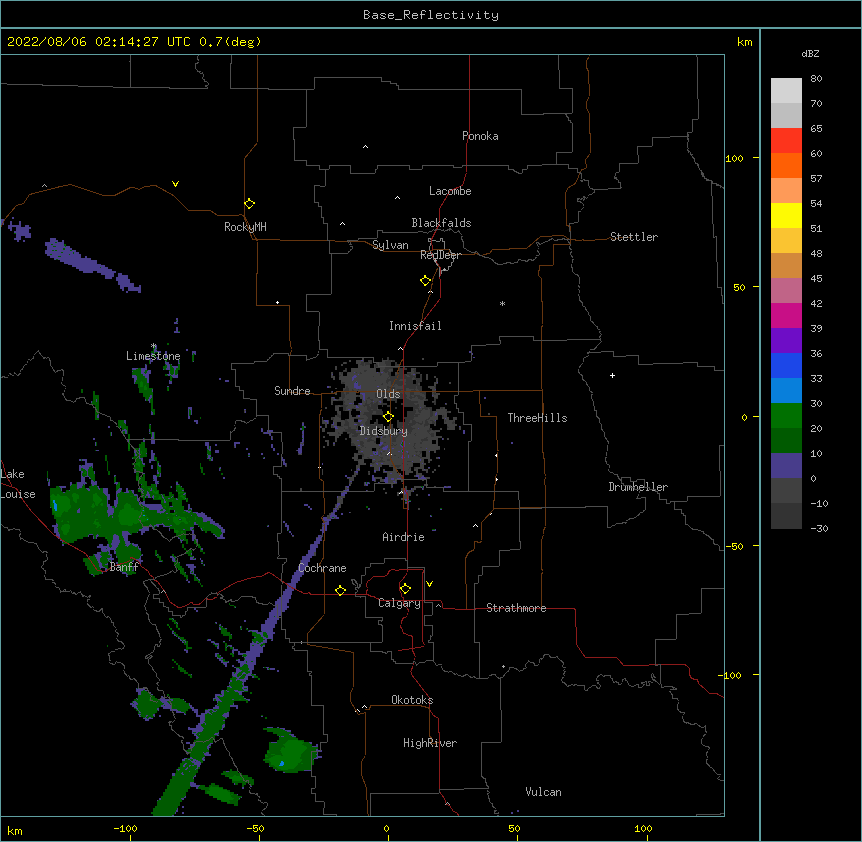Click the Sundre city label

click(x=292, y=391)
